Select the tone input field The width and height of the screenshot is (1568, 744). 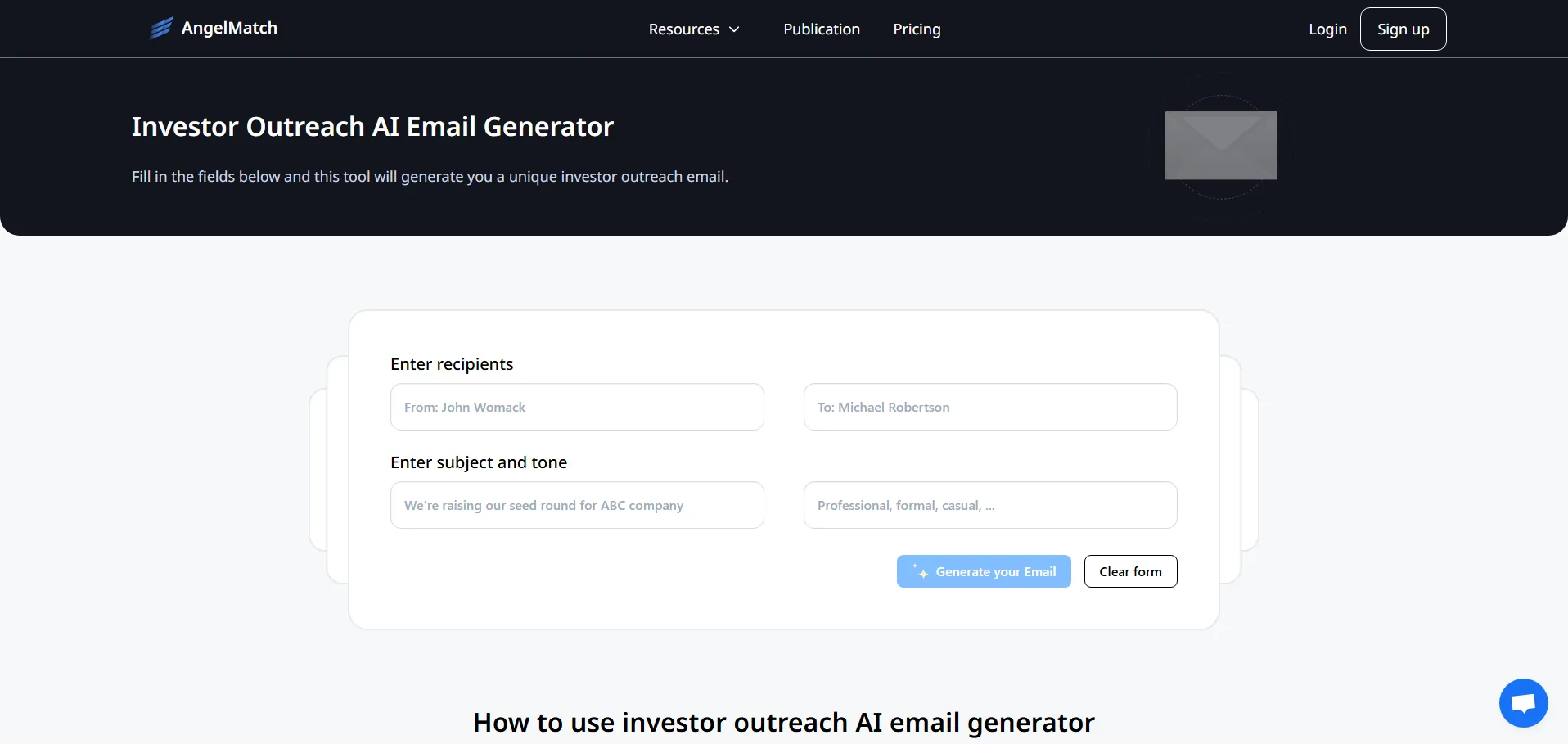point(989,505)
